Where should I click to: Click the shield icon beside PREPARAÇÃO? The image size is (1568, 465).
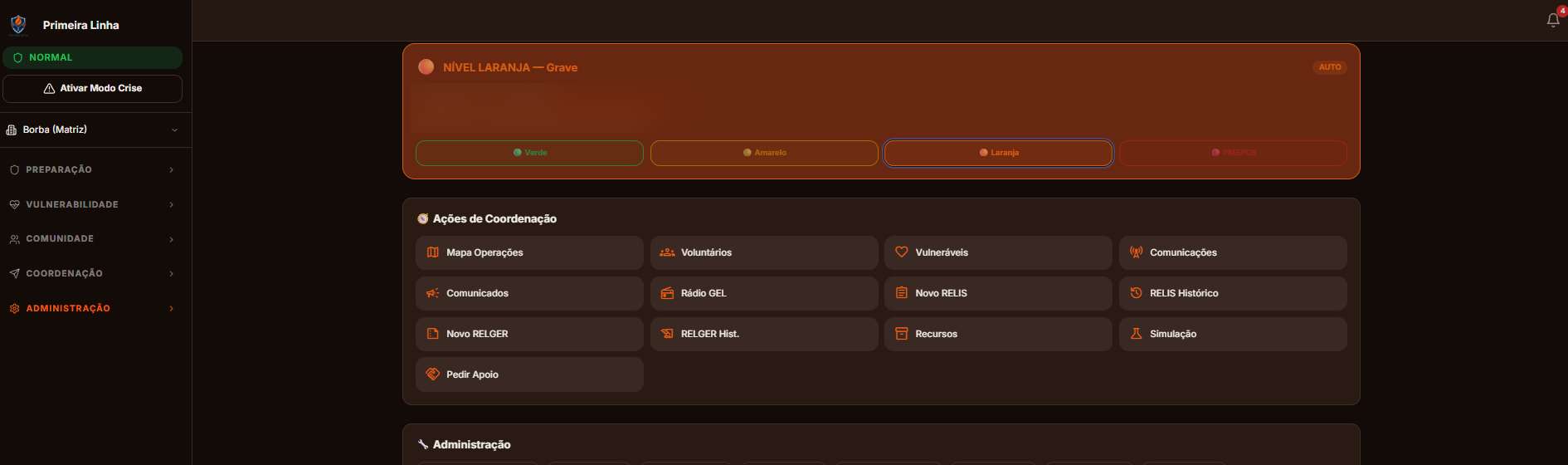tap(14, 170)
